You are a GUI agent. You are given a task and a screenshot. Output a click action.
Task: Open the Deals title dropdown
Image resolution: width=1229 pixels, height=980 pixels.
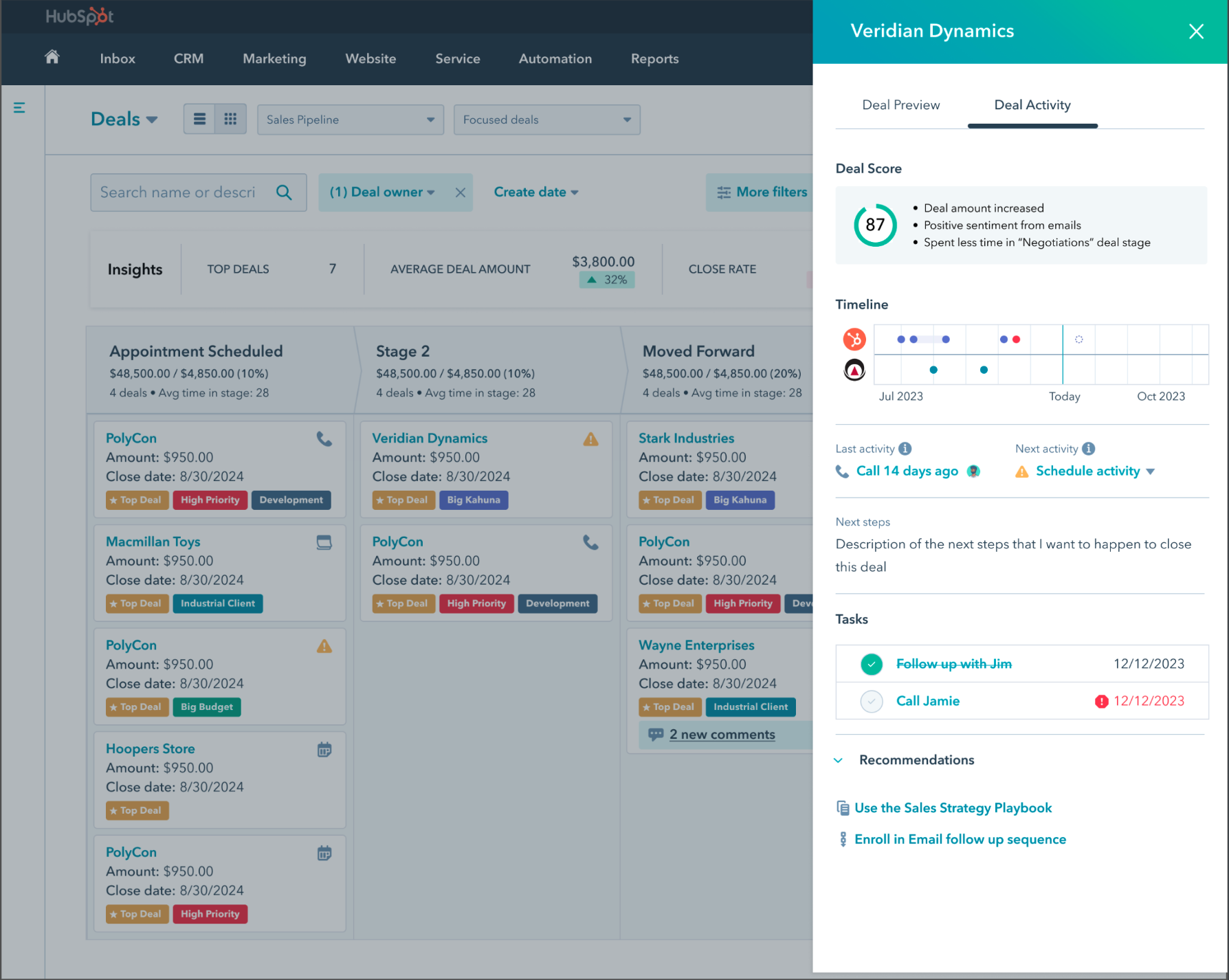(x=124, y=120)
